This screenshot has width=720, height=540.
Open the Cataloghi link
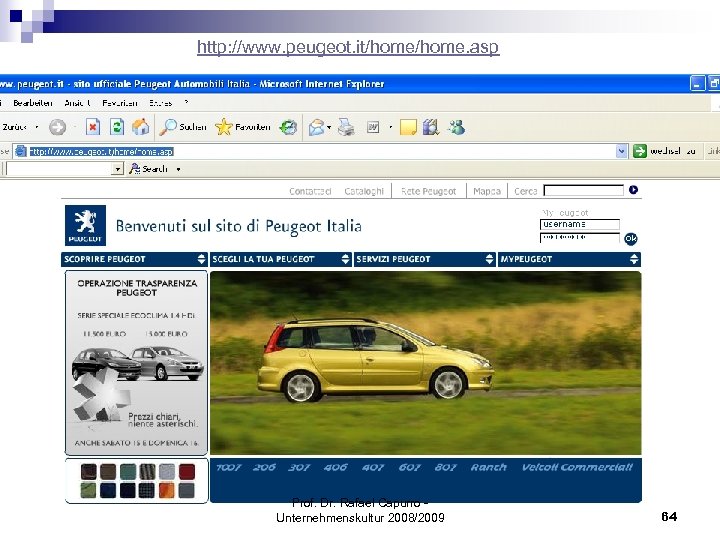[x=364, y=191]
